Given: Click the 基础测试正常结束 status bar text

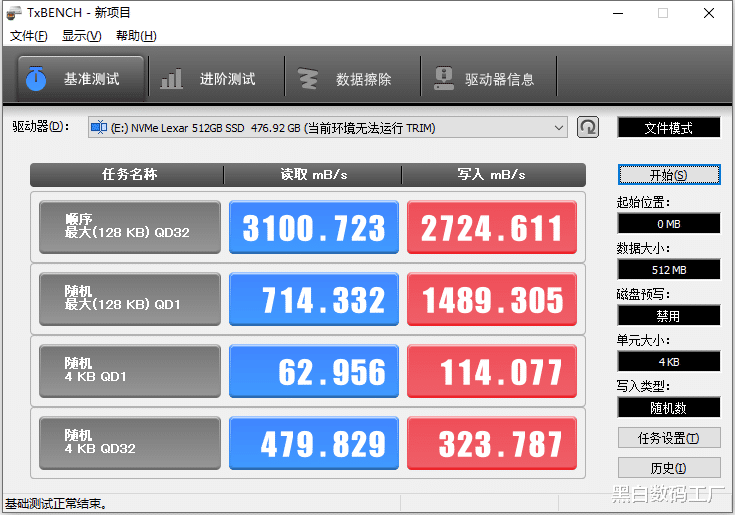Looking at the screenshot, I should [x=57, y=504].
